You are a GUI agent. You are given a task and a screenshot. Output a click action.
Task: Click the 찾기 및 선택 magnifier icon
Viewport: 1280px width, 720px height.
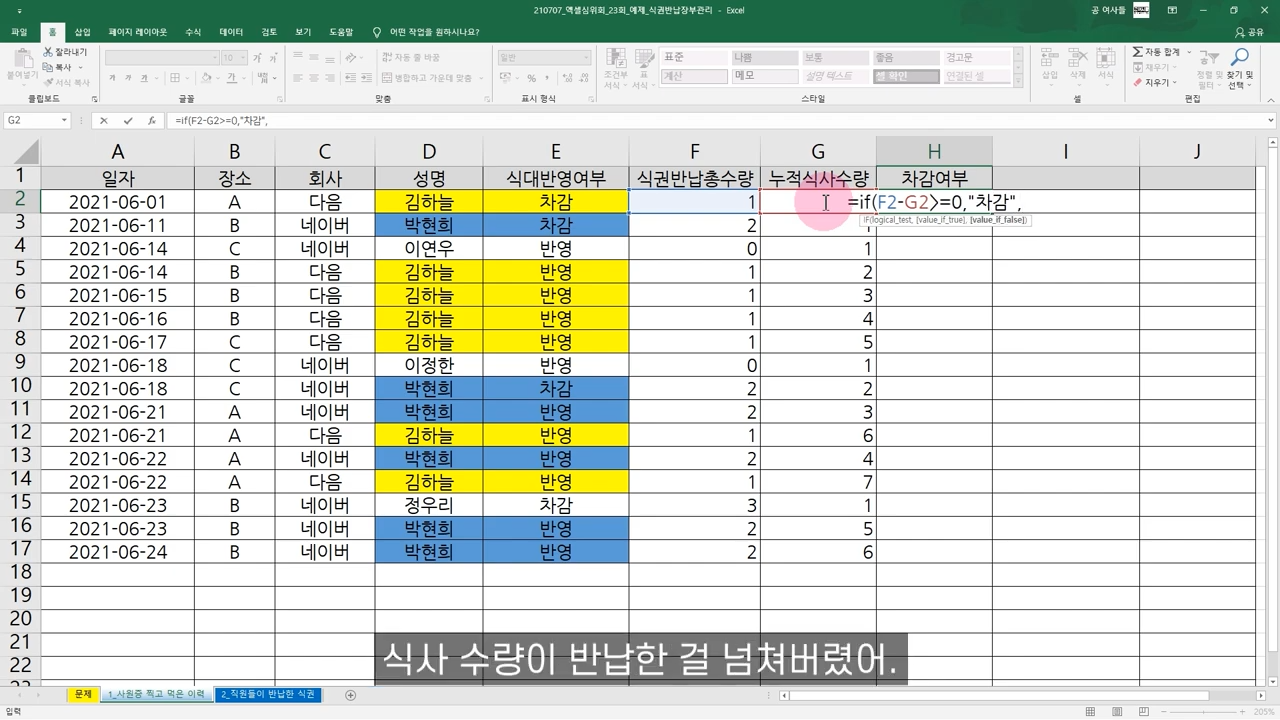[x=1240, y=56]
